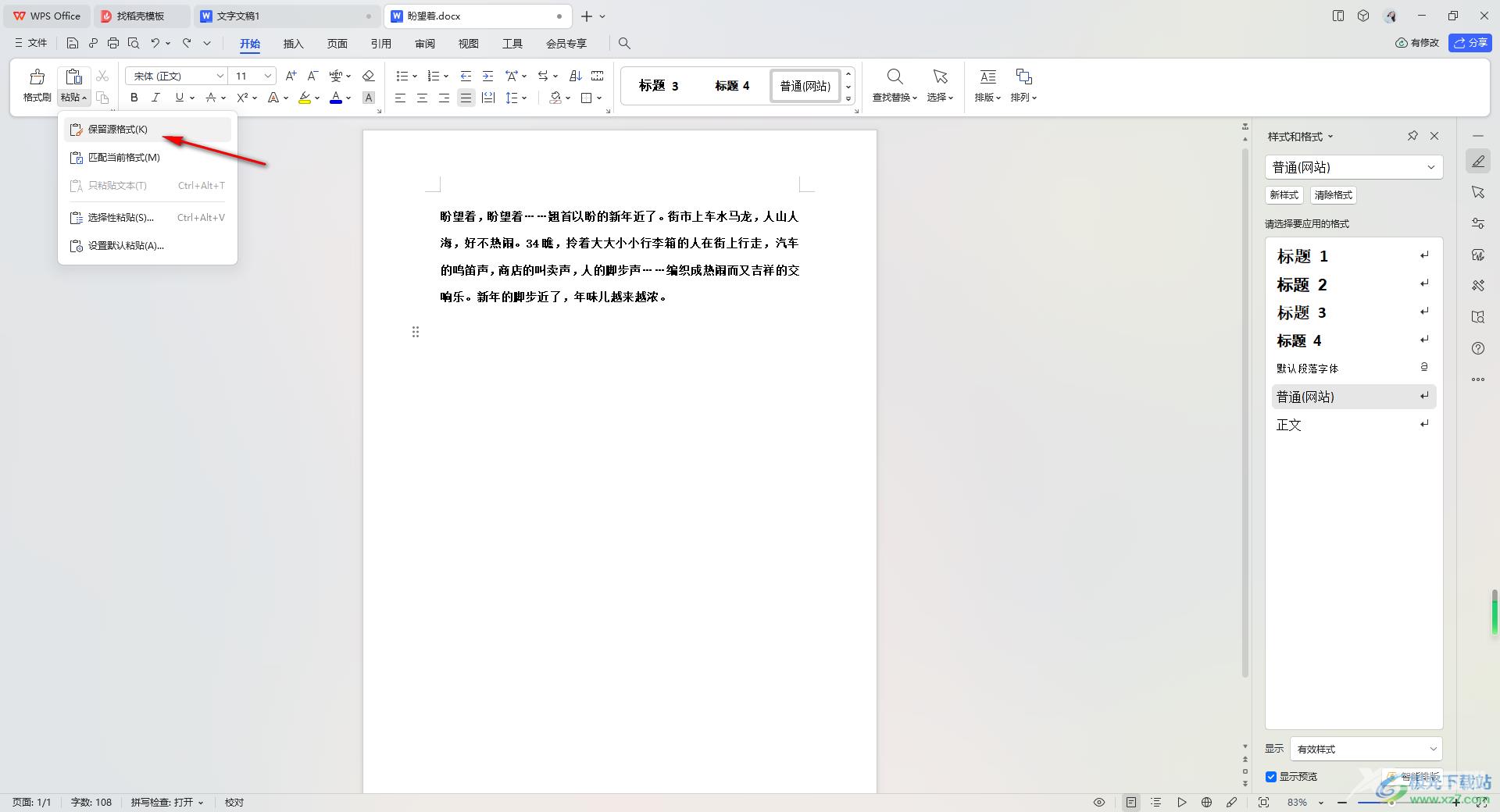
Task: Center align the text
Action: click(x=422, y=98)
